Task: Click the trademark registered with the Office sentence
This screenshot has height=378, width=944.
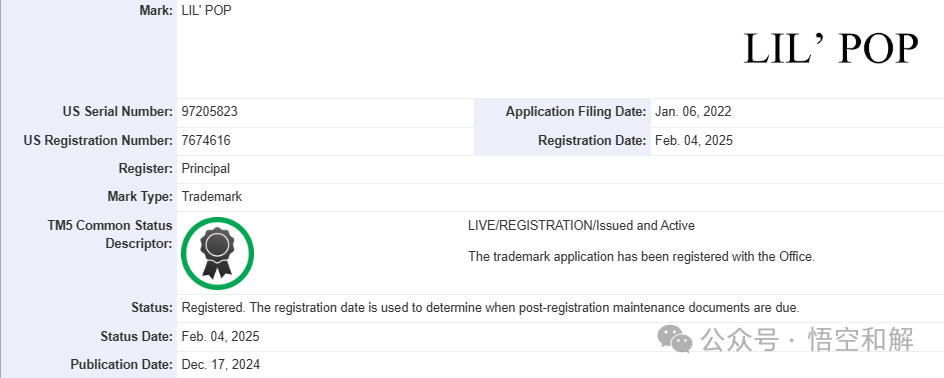Action: pyautogui.click(x=641, y=256)
